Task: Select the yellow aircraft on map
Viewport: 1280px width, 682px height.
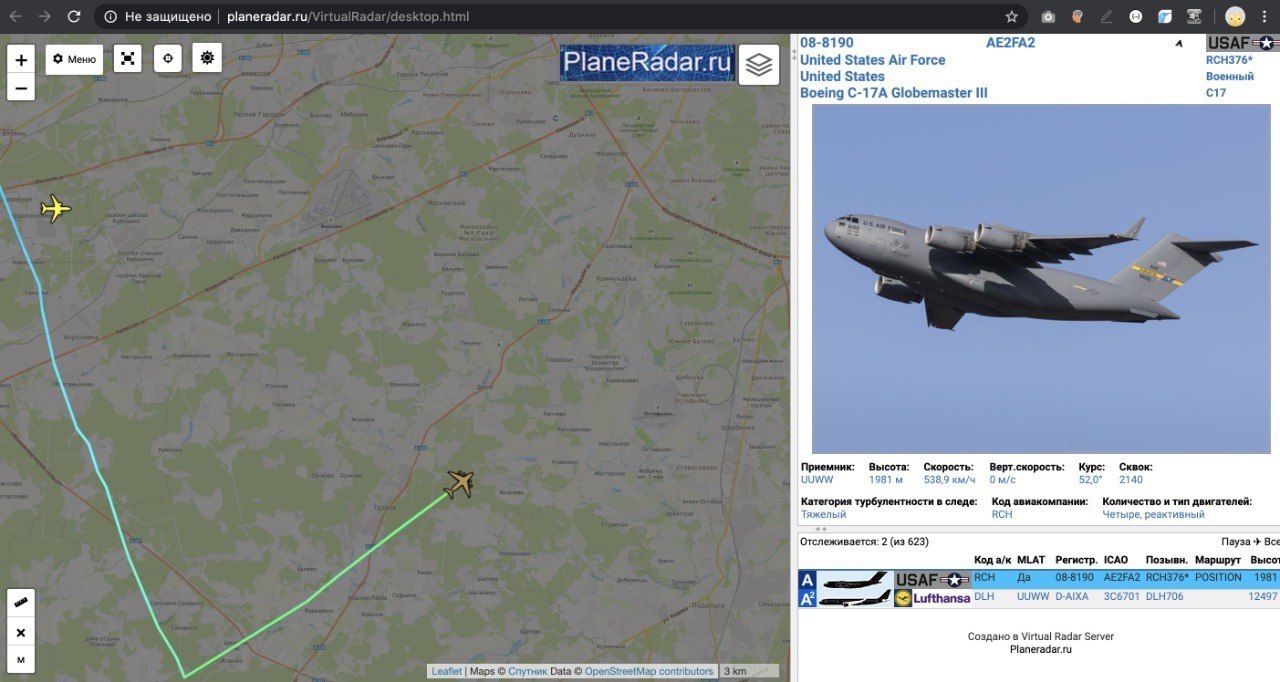Action: [x=57, y=208]
